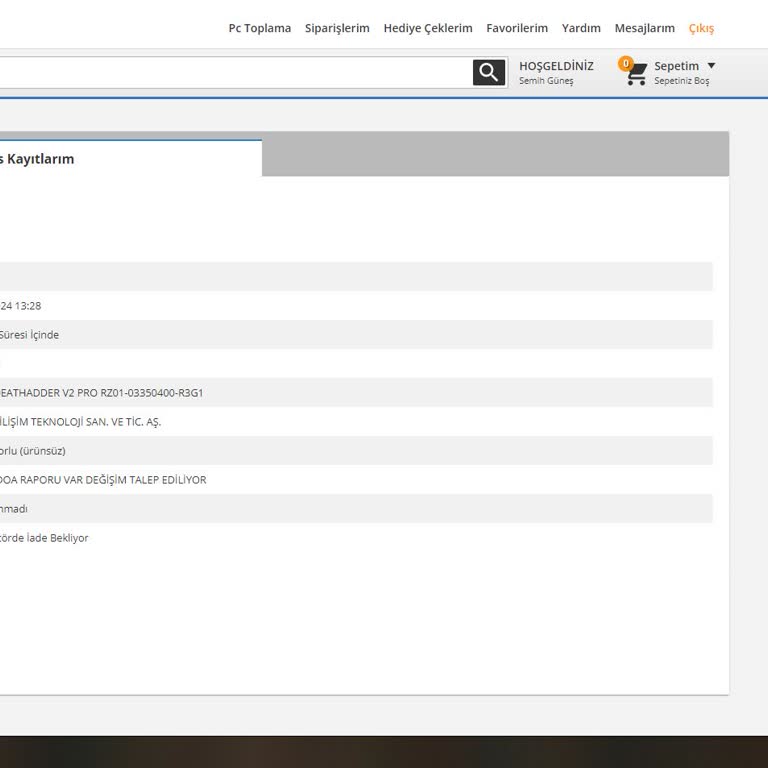Expand the Sepetim dropdown arrow
This screenshot has height=768, width=768.
click(x=711, y=66)
